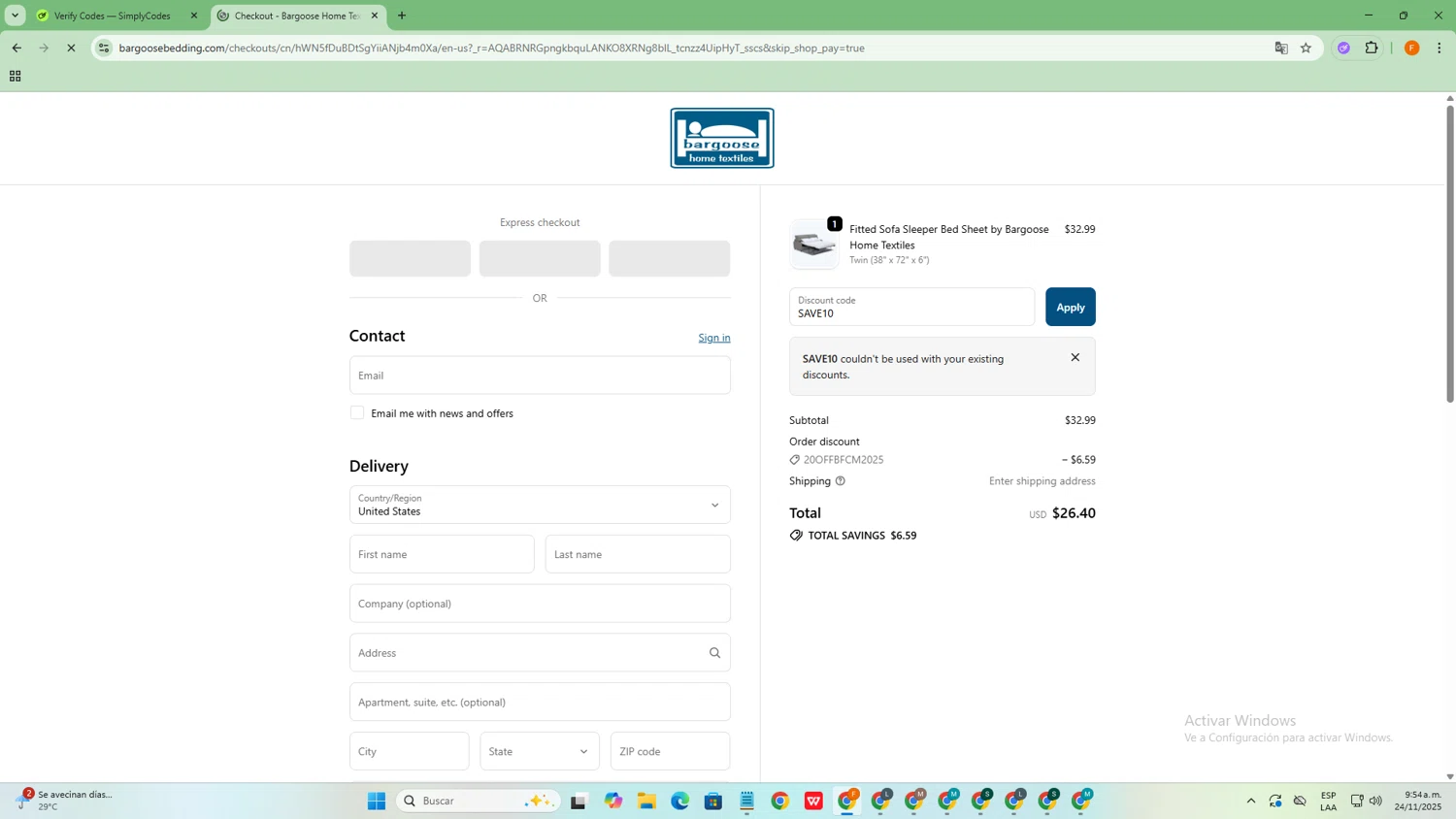Open WPS Office from the taskbar
This screenshot has height=819, width=1456.
813,801
